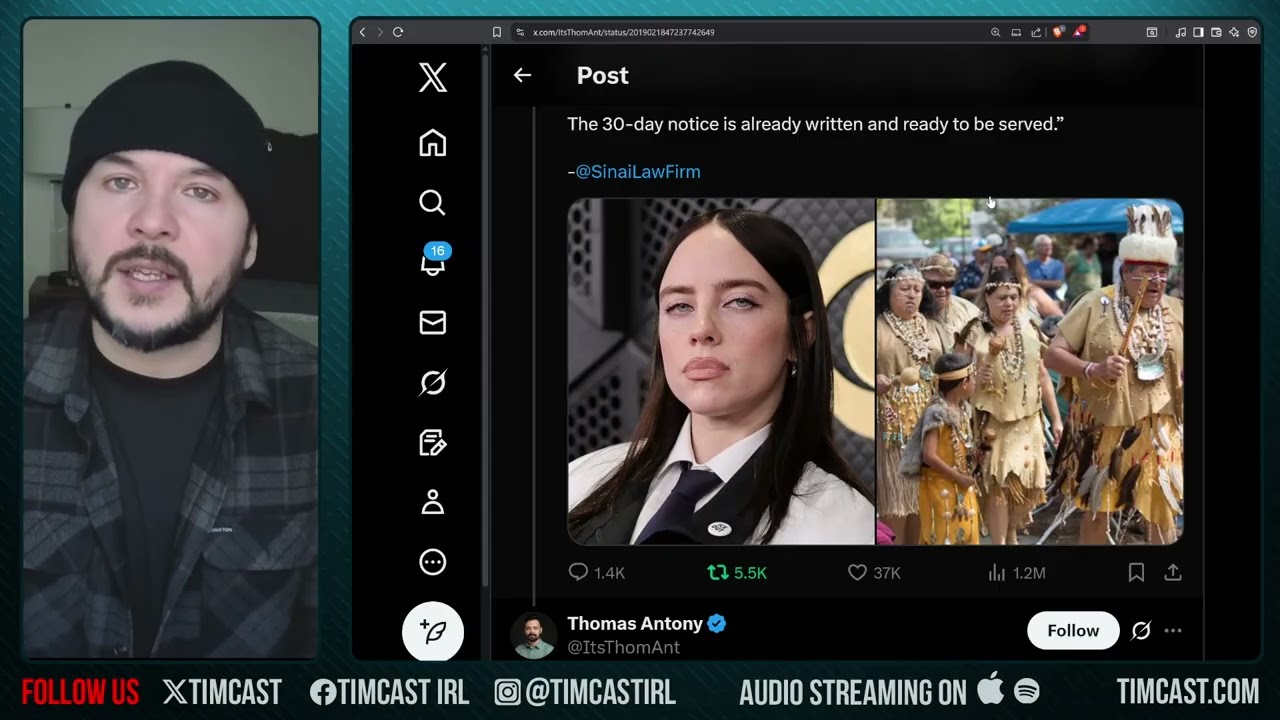Open Brave Rewards triangle icon
Viewport: 1280px width, 720px height.
[x=1079, y=32]
